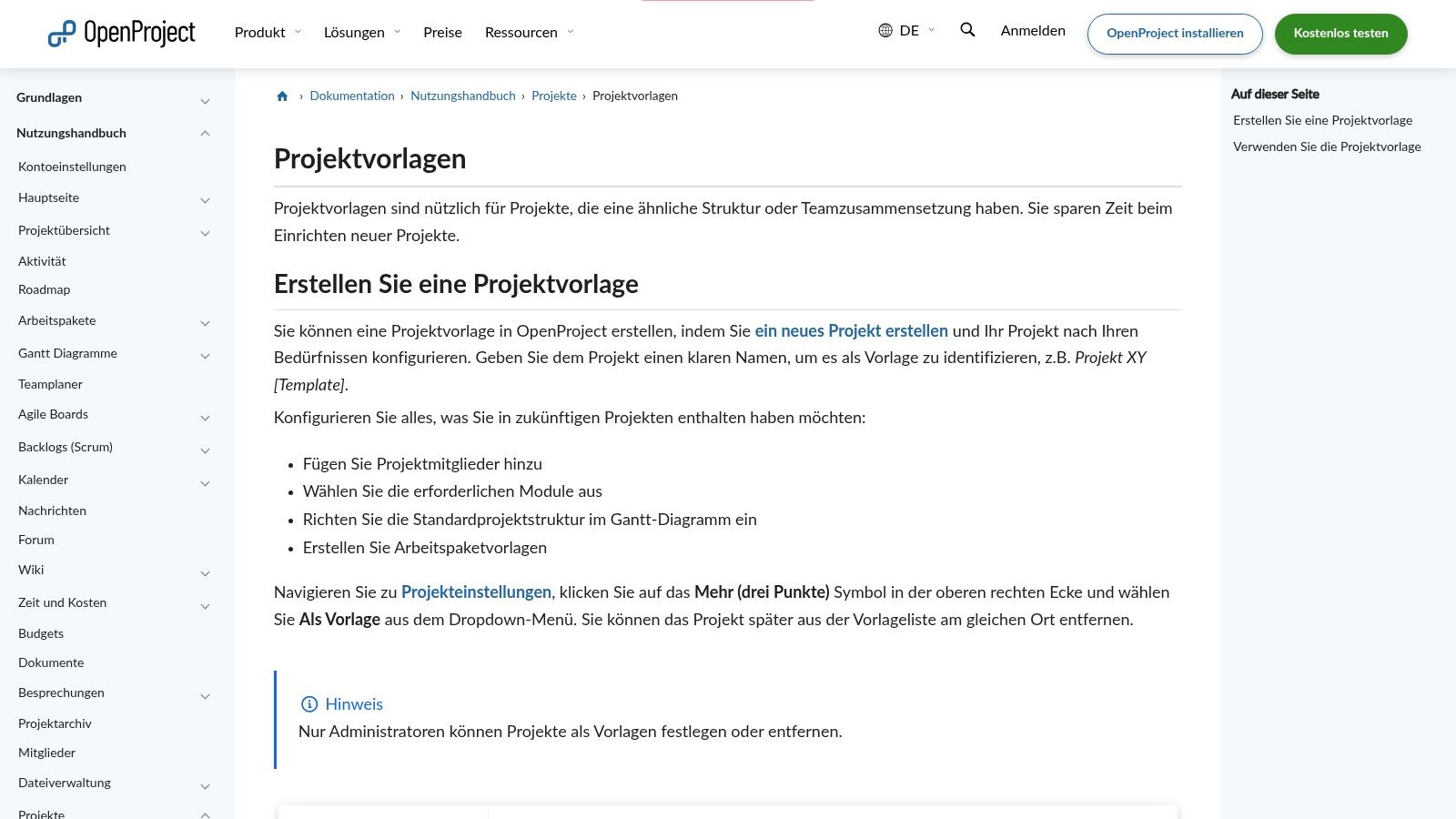
Task: Open Hauptseite in the sidebar
Action: pyautogui.click(x=48, y=197)
